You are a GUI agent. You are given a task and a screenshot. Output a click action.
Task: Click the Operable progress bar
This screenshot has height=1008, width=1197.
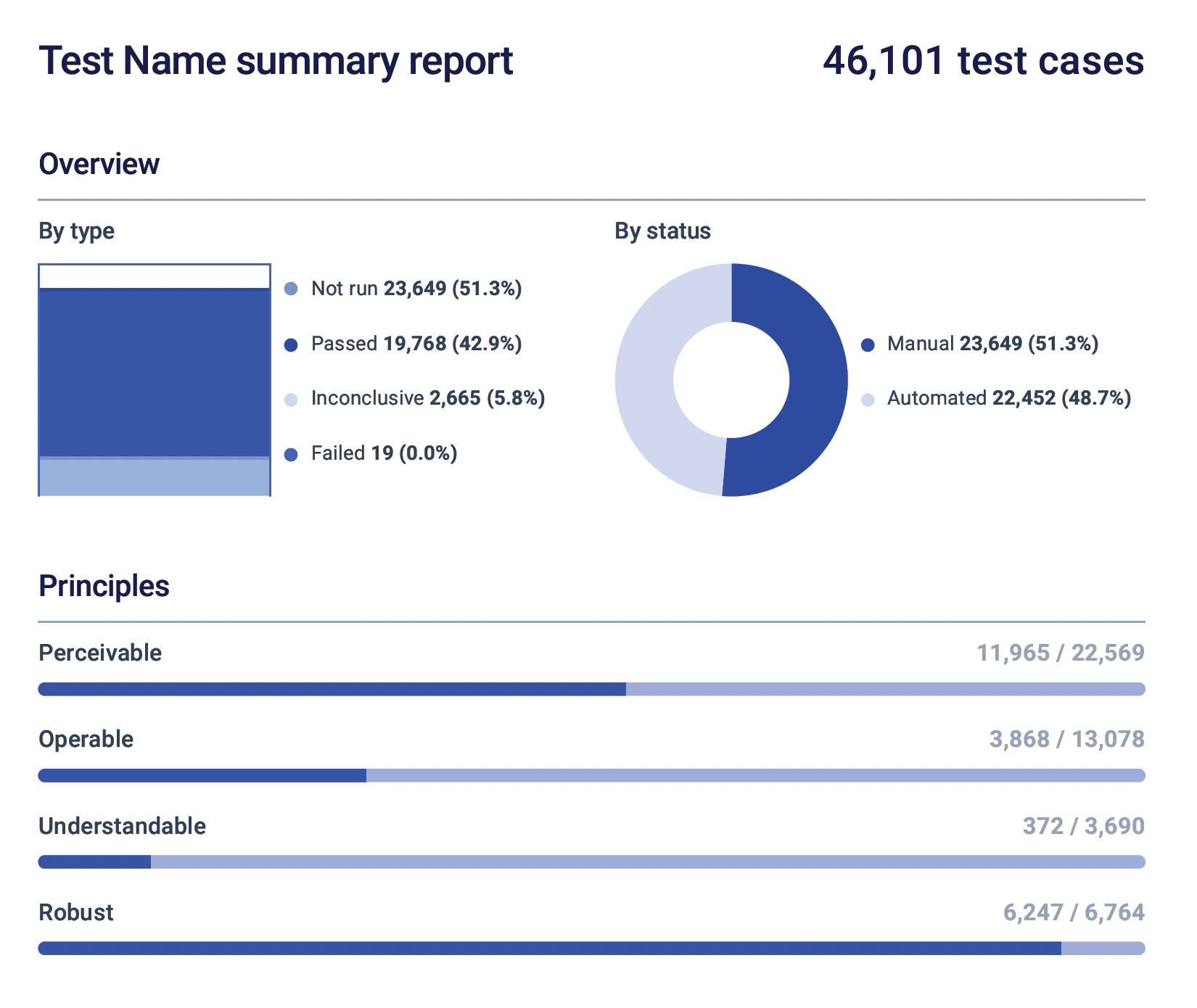click(x=591, y=775)
